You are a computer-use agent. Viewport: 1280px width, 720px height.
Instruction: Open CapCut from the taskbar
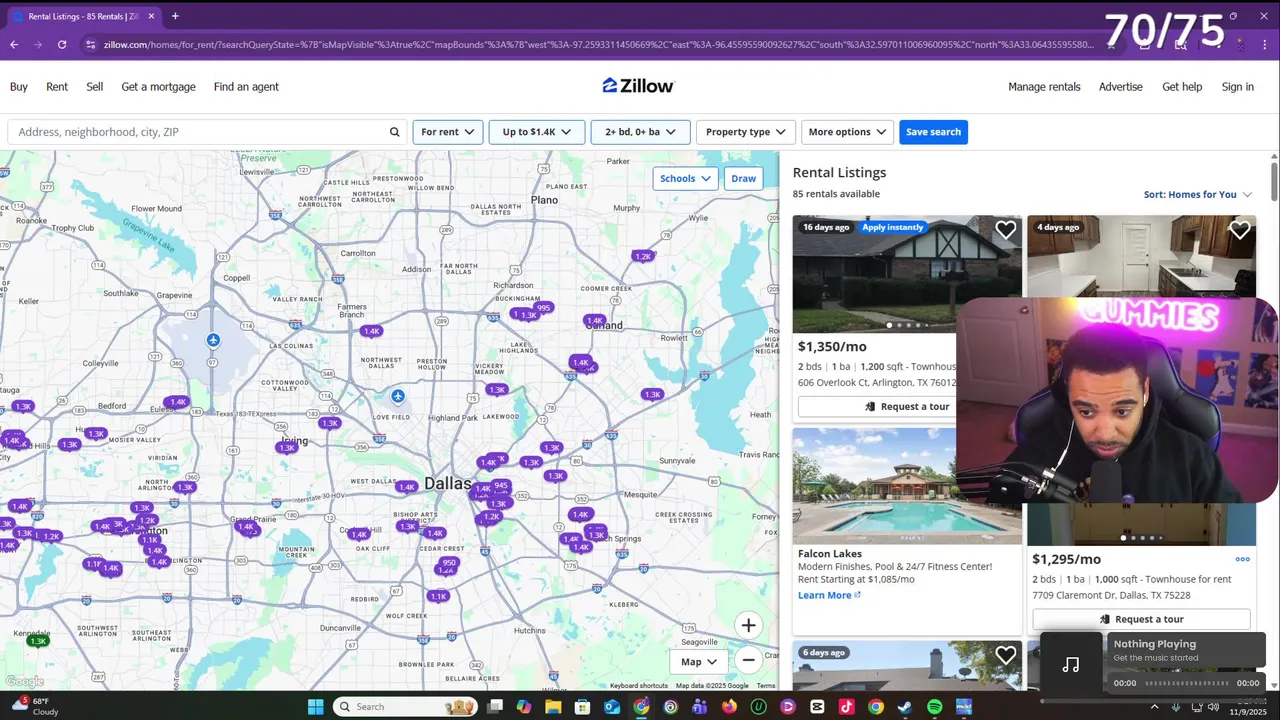pyautogui.click(x=817, y=707)
